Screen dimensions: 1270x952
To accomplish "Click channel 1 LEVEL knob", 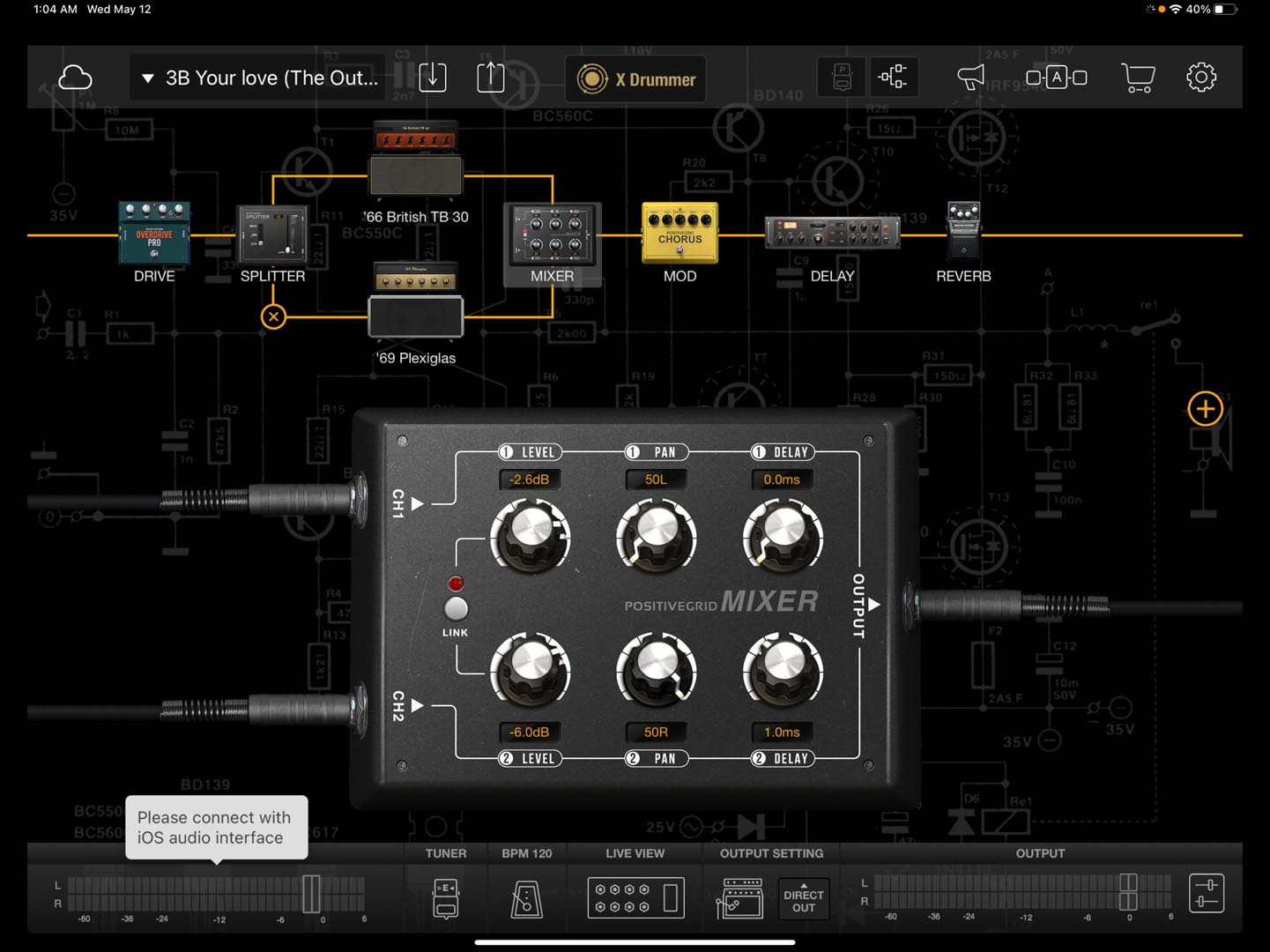I will click(x=530, y=535).
